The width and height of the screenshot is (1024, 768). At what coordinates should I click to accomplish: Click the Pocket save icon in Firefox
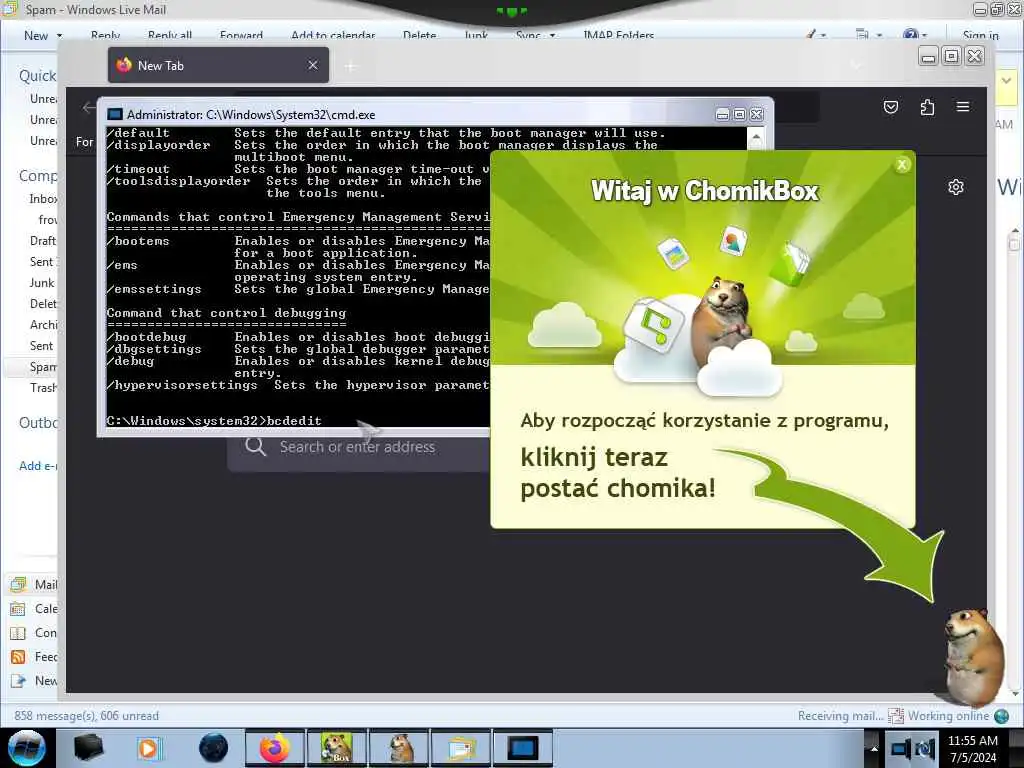tap(891, 106)
